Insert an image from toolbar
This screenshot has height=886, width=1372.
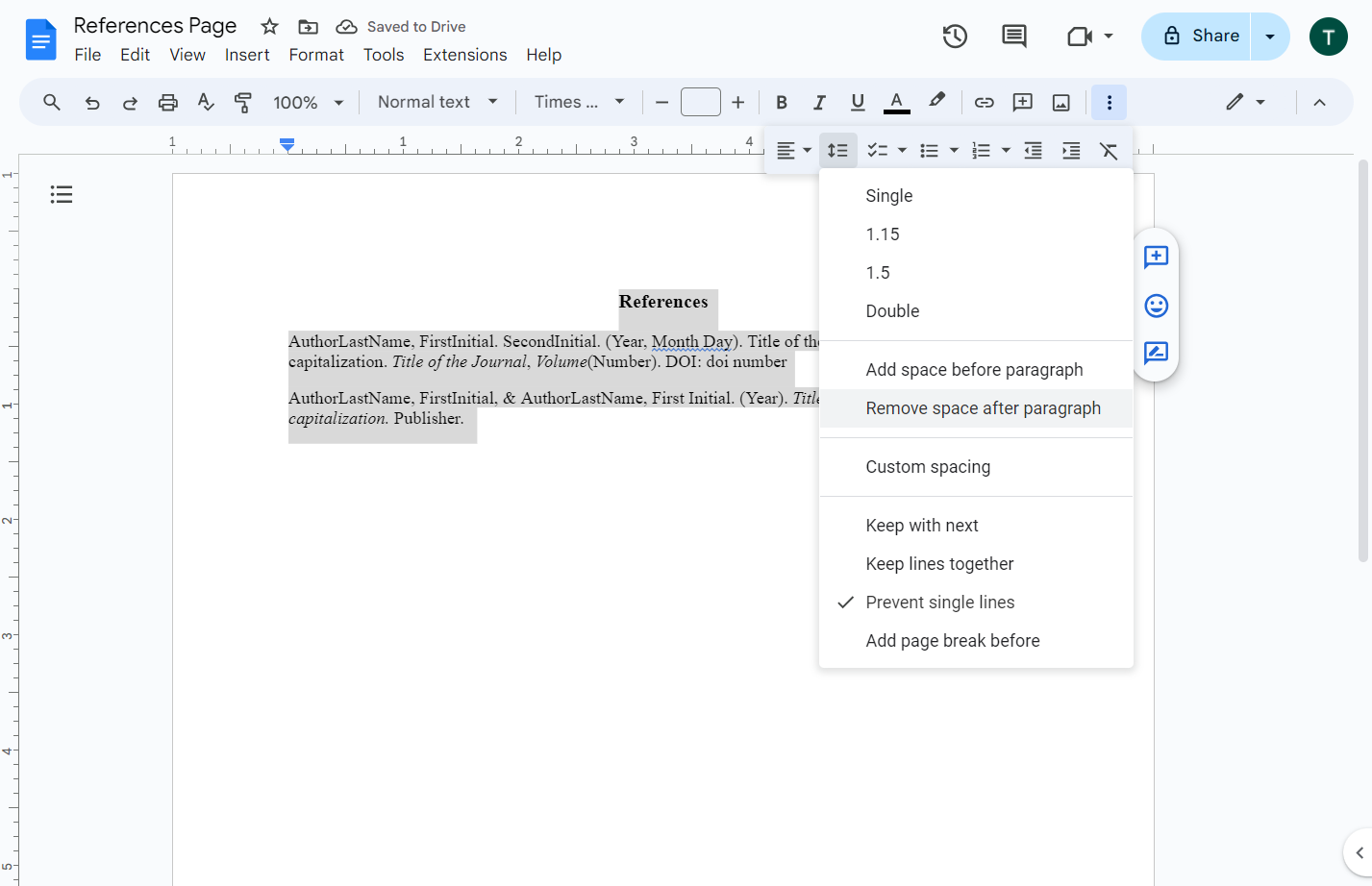[1061, 102]
